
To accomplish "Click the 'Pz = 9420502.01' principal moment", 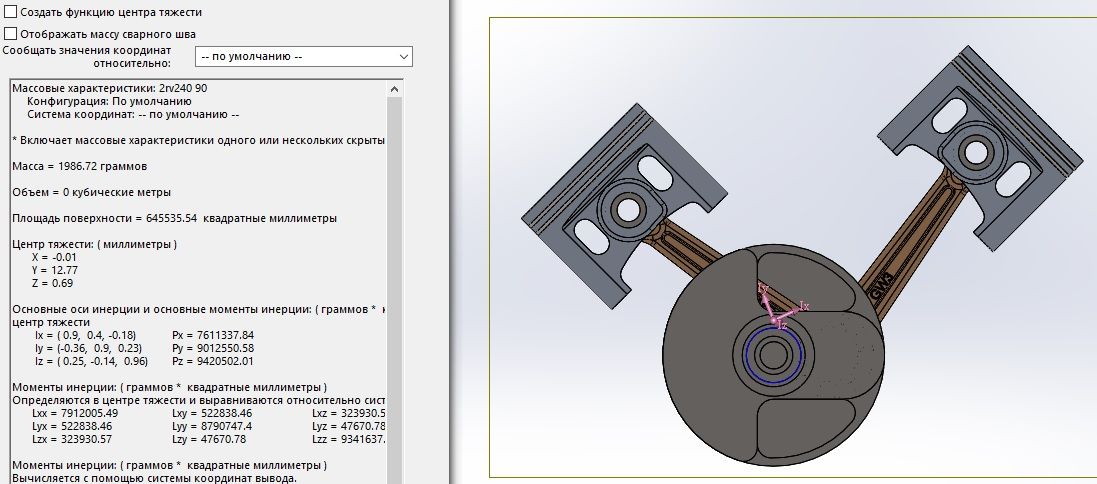I will coord(213,362).
